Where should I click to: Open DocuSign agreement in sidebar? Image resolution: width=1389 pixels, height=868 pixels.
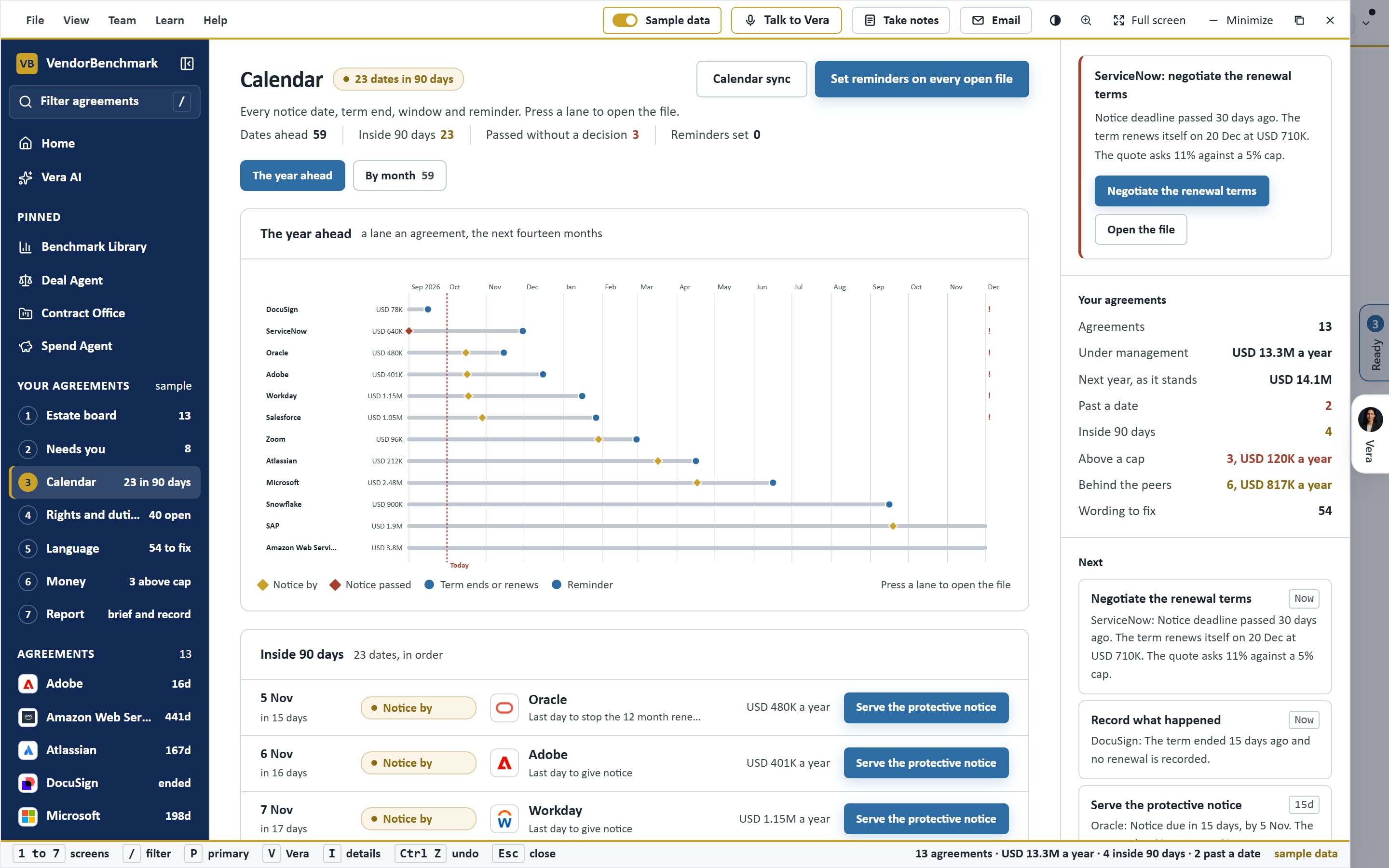[105, 783]
